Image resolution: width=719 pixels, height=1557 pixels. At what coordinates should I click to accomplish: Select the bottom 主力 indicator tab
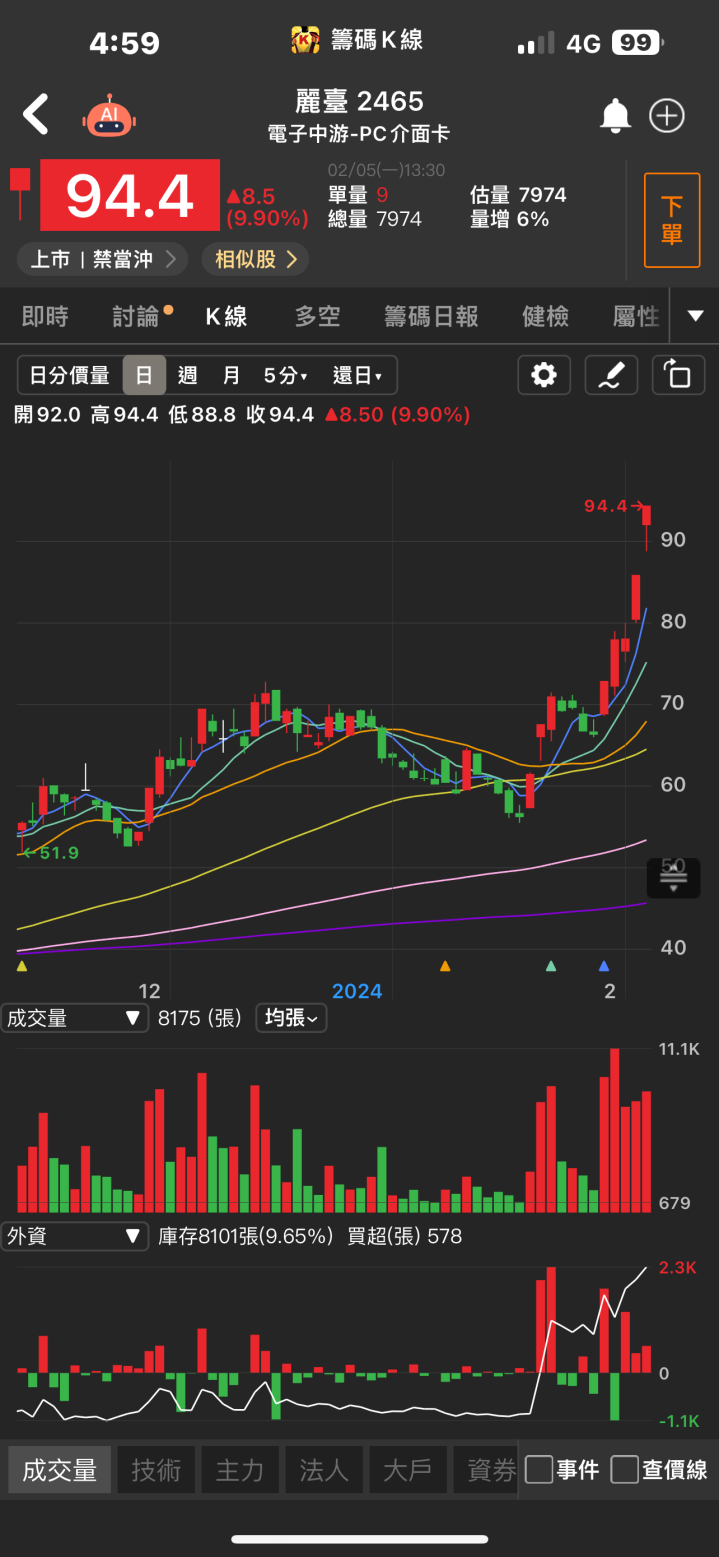click(x=240, y=1469)
